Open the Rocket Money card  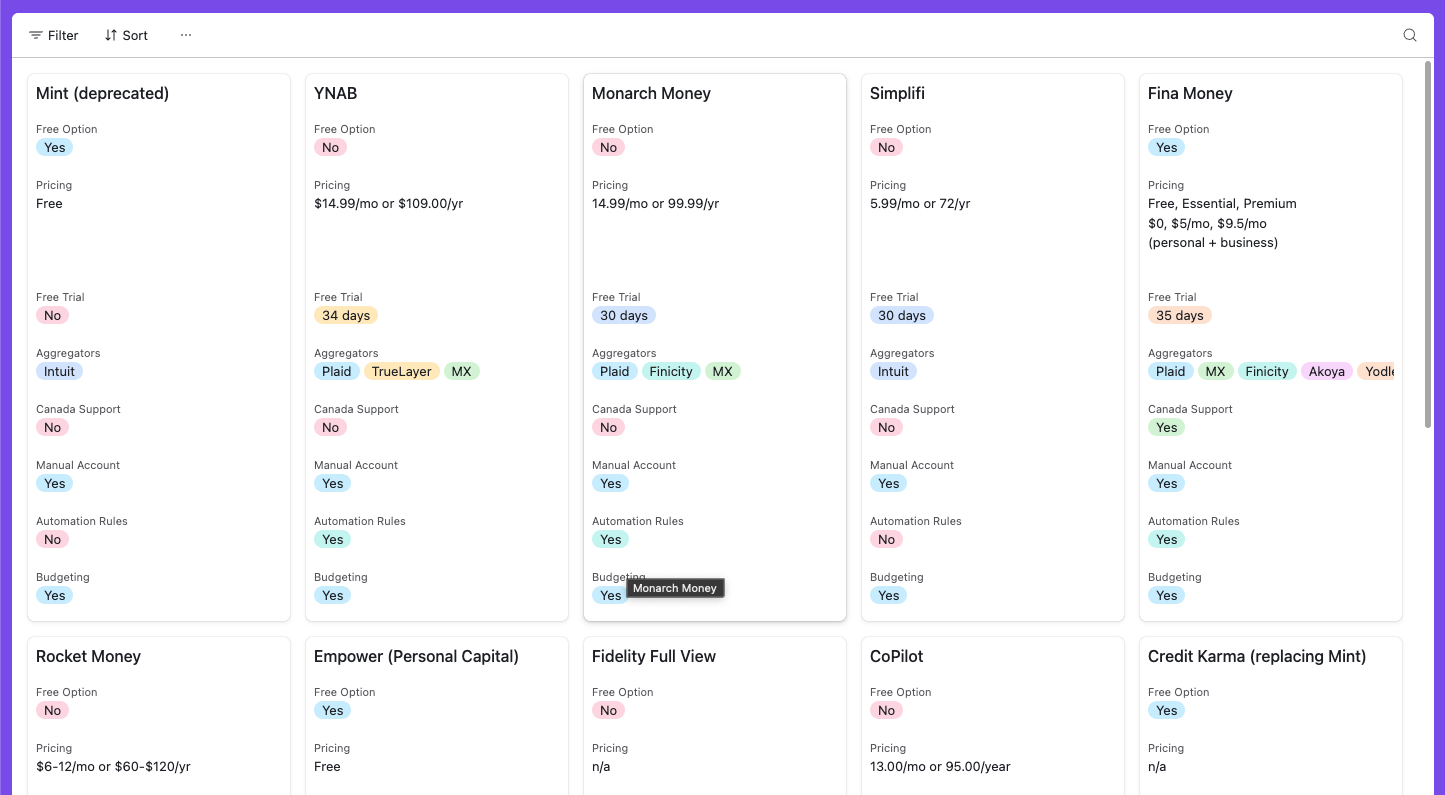point(88,656)
